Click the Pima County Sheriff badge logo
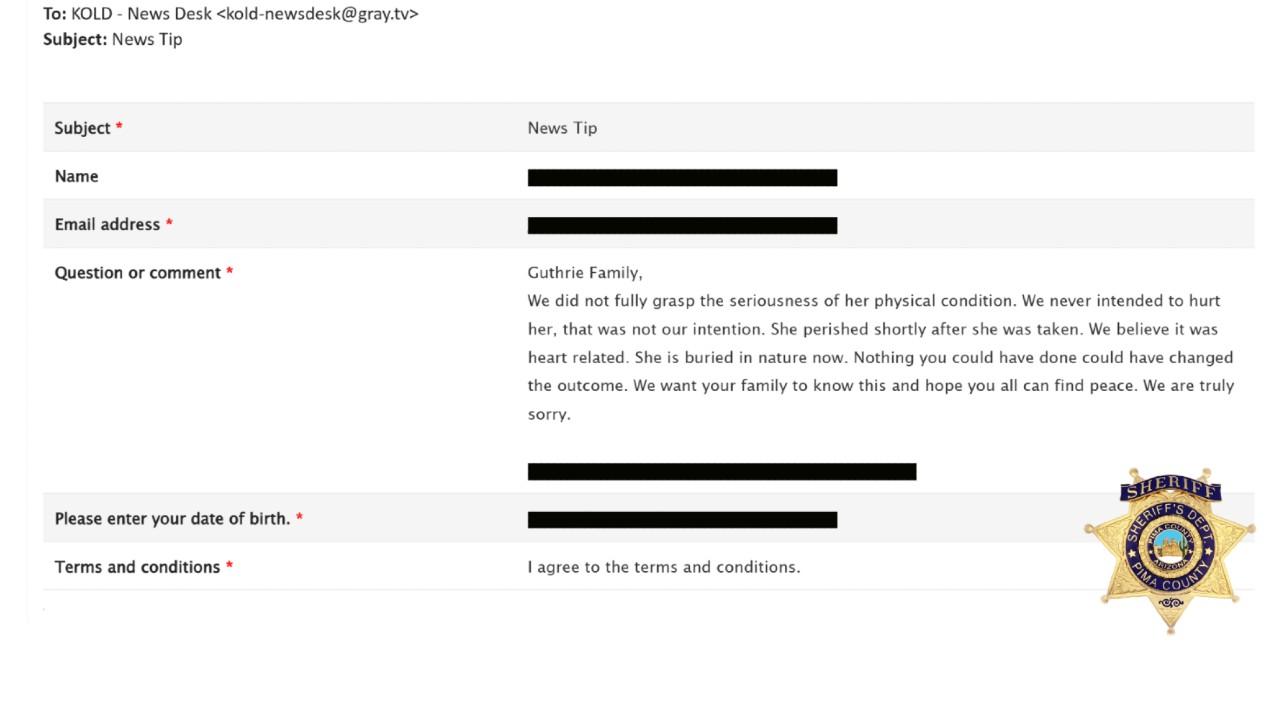This screenshot has width=1280, height=720. (x=1169, y=550)
